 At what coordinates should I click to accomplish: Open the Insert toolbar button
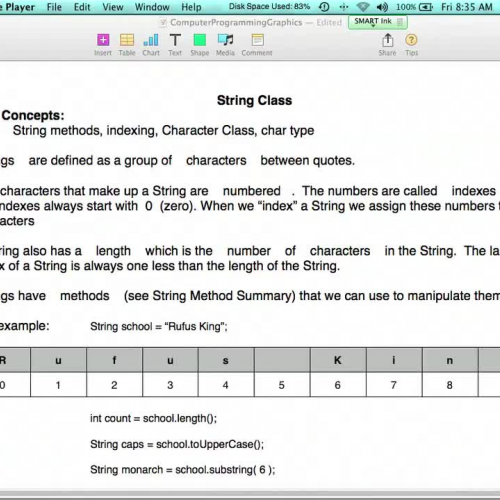[x=103, y=45]
